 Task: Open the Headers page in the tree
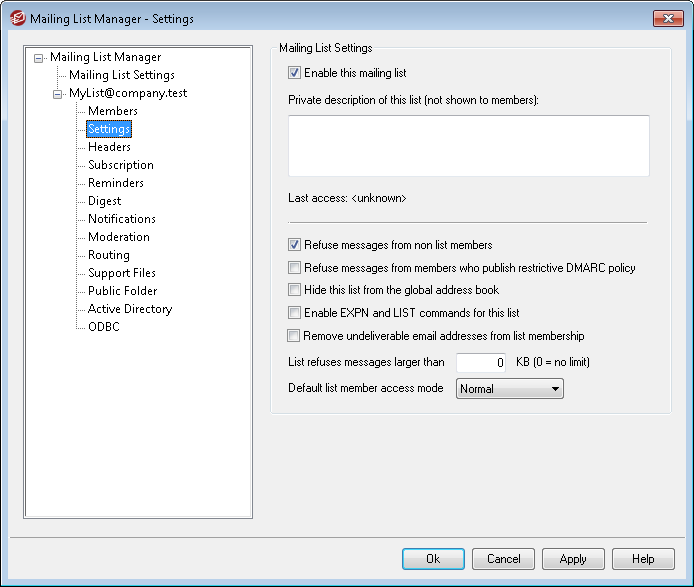tap(109, 147)
